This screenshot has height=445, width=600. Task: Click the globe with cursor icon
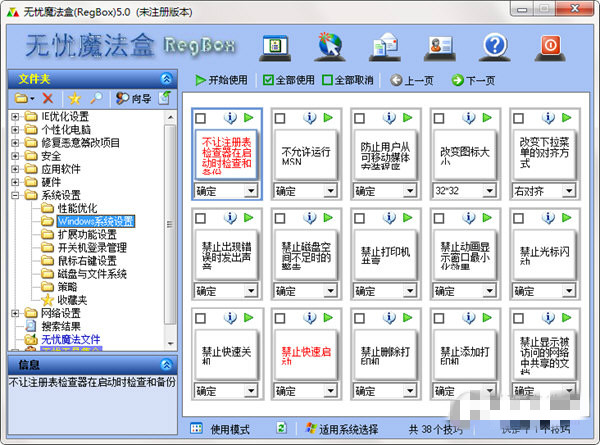[x=330, y=47]
